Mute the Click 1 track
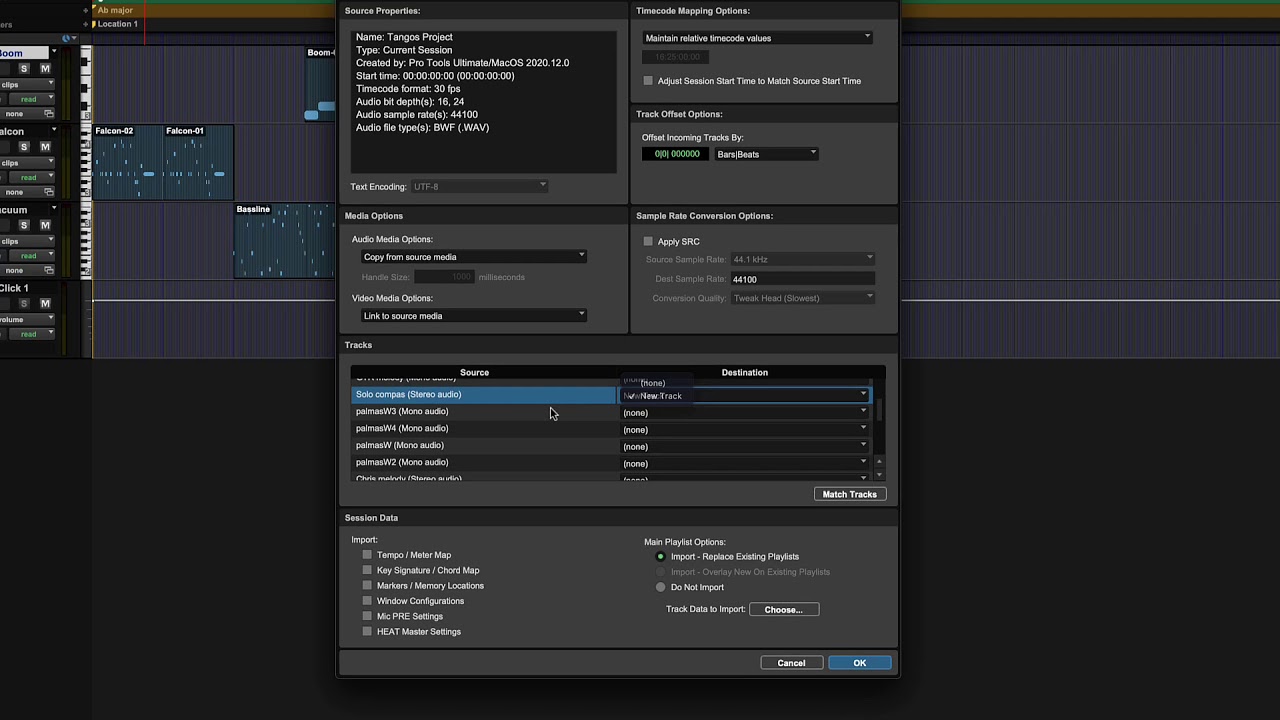 click(45, 303)
